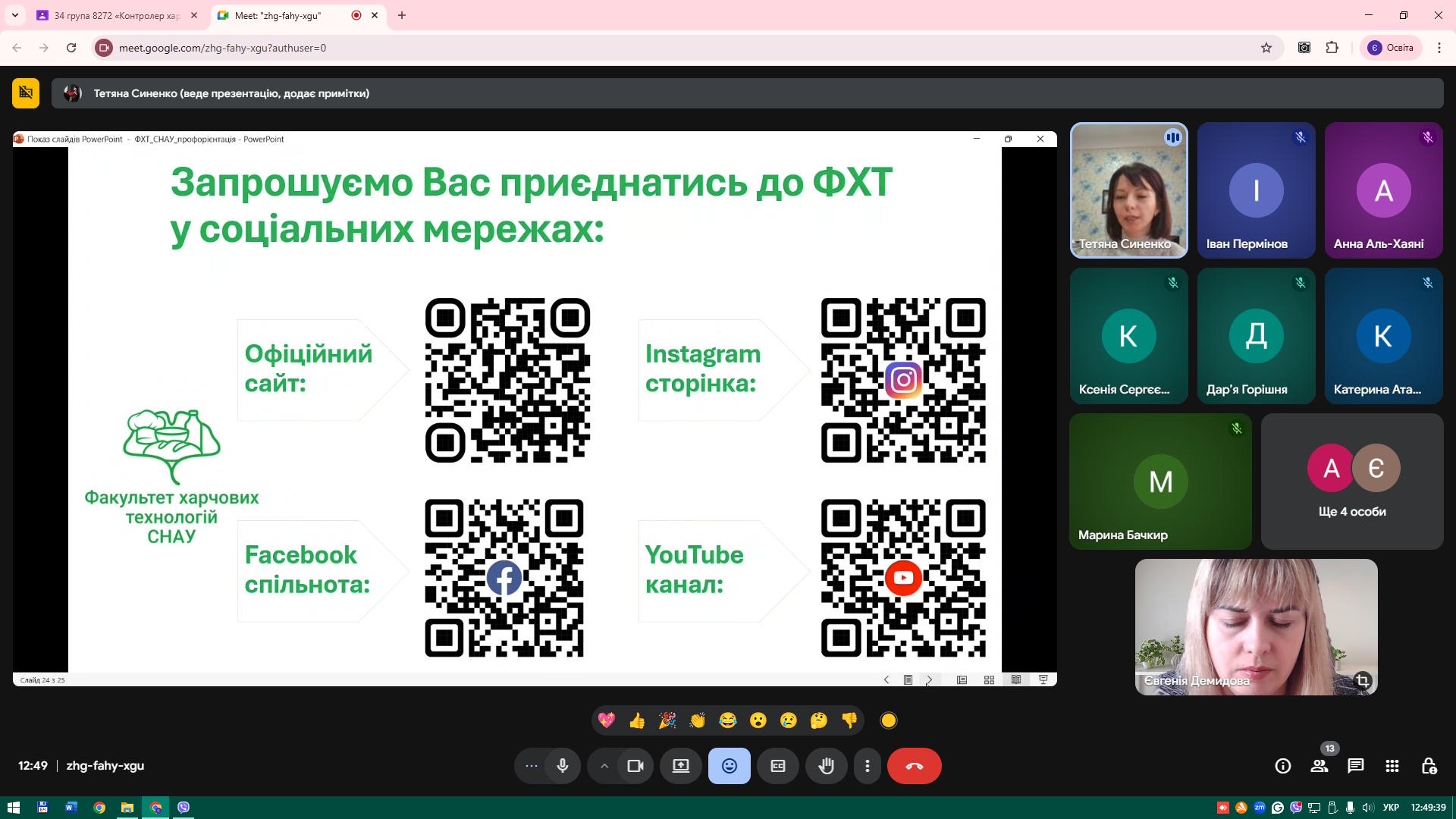Open a new browser tab
Screen dimensions: 1456x819
(402, 15)
